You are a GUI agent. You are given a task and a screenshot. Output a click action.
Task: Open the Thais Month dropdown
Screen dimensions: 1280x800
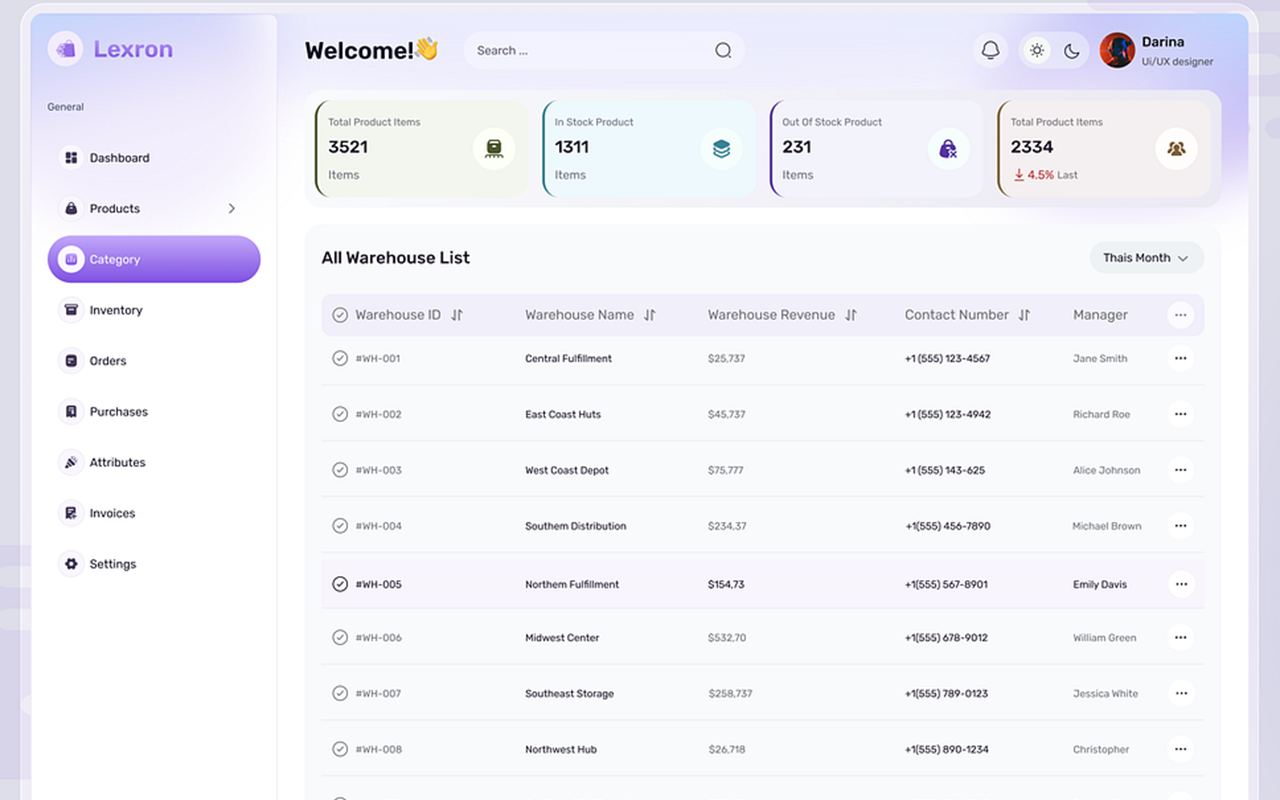click(1146, 257)
